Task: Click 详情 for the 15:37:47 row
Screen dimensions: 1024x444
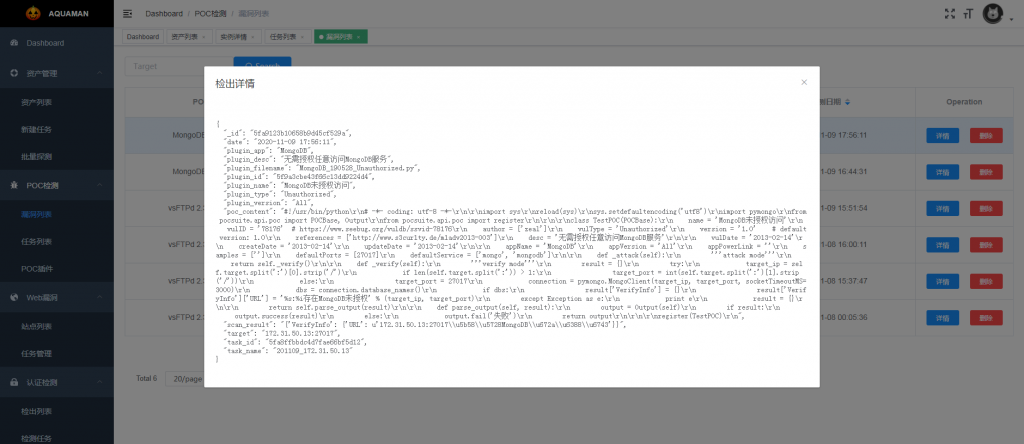Action: pyautogui.click(x=942, y=281)
